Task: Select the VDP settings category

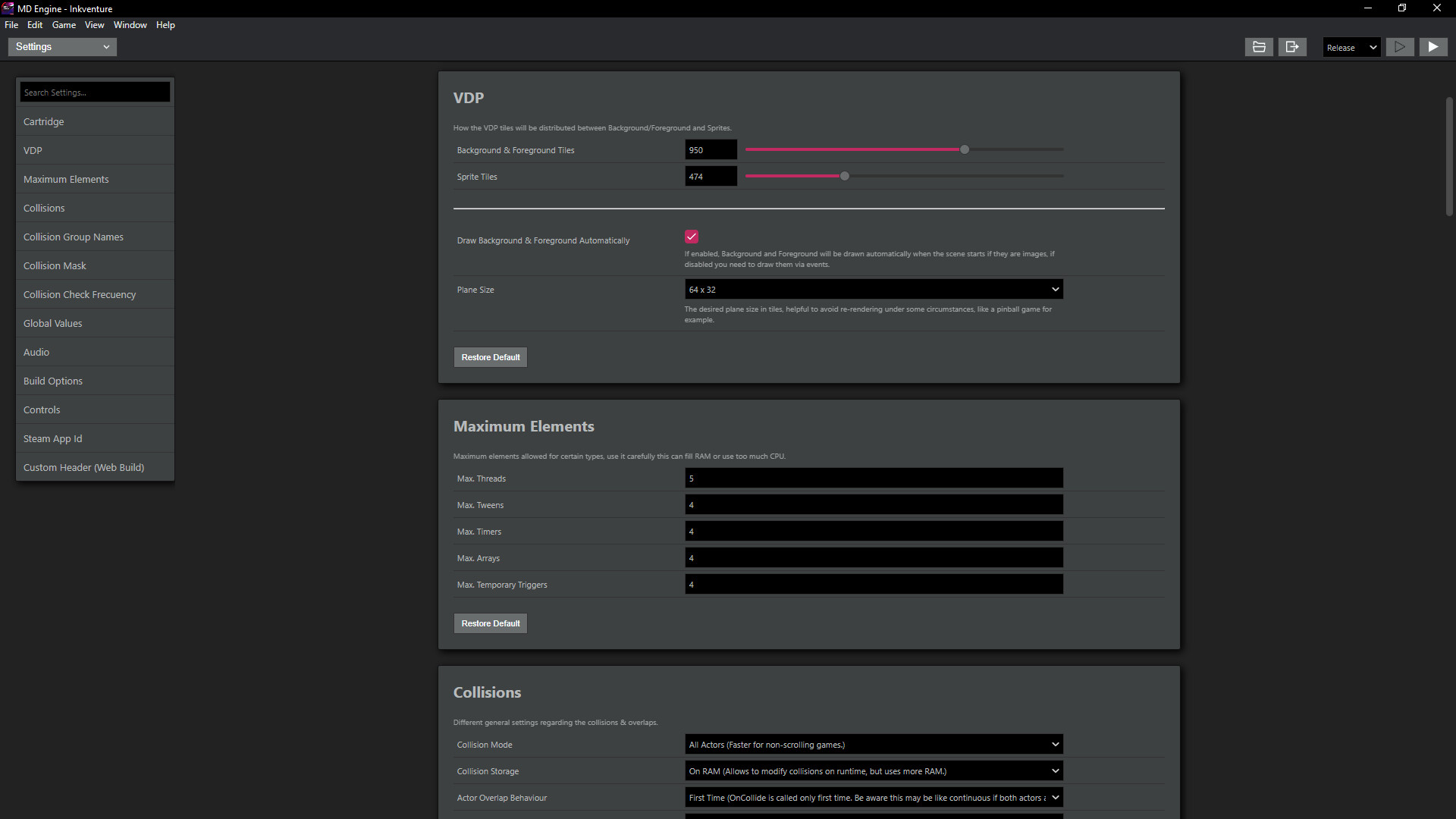Action: point(33,150)
